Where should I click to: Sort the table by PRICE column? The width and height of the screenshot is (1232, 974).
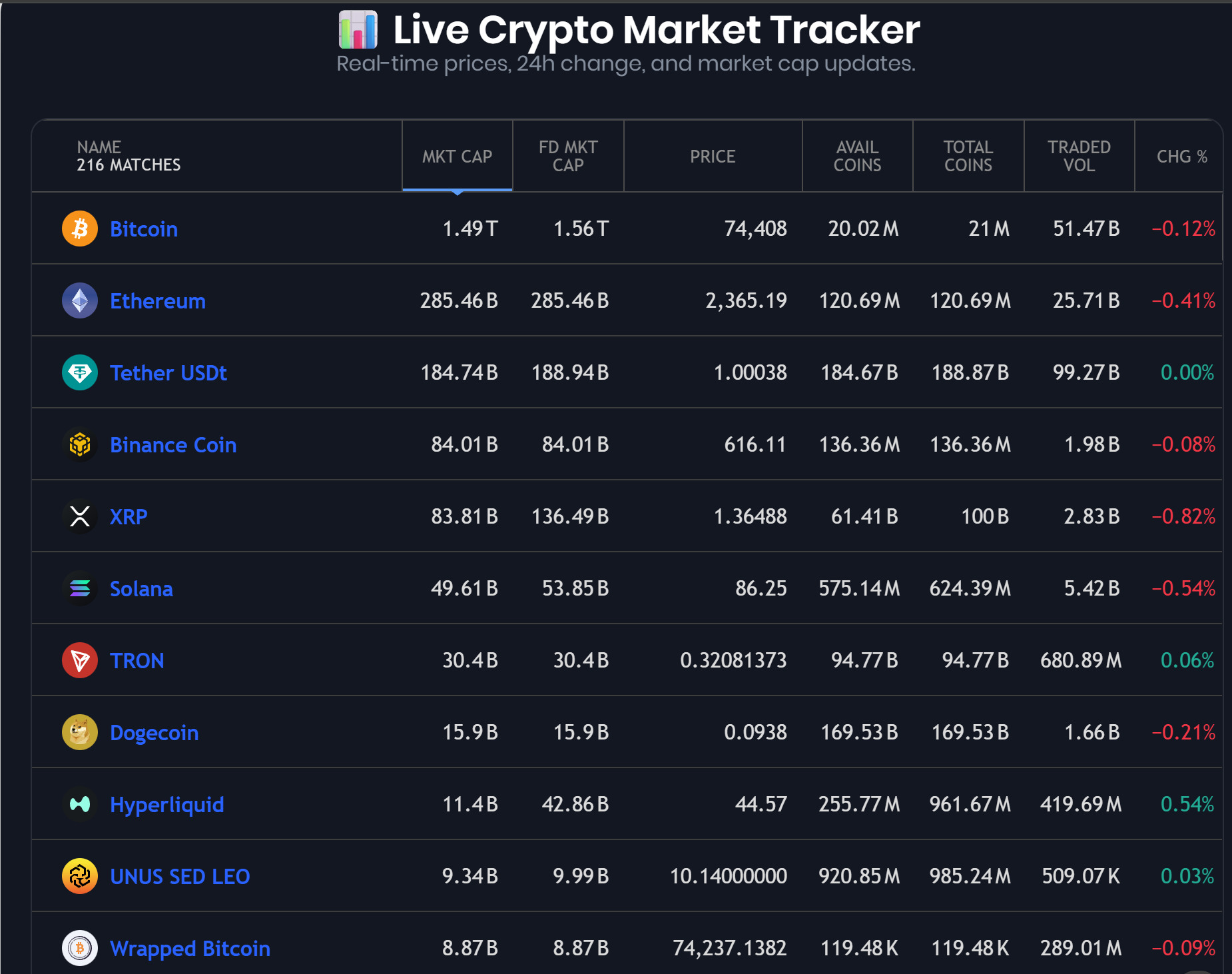713,156
